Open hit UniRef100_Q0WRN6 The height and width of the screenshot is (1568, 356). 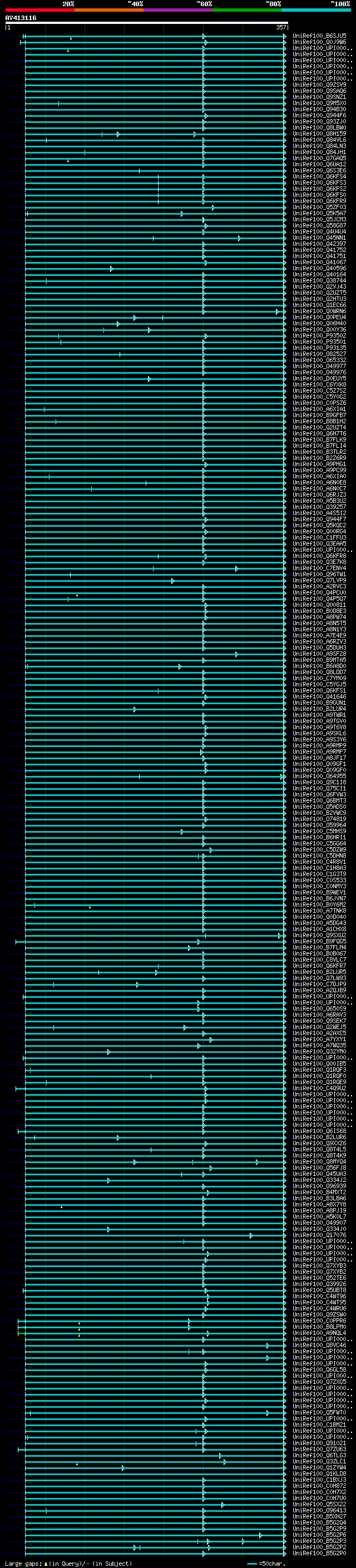[319, 311]
